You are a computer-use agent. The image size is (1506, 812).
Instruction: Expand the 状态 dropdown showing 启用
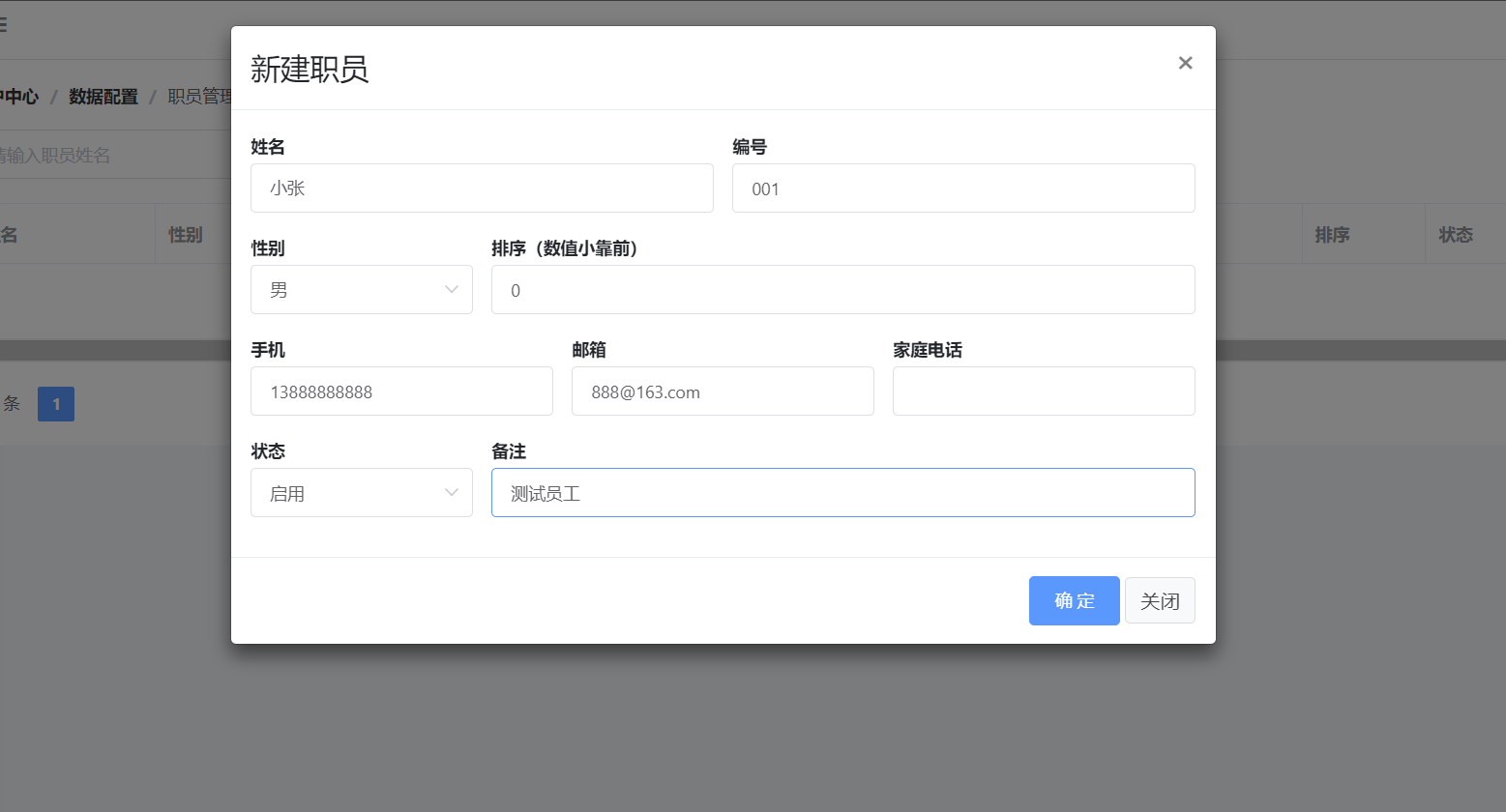tap(361, 493)
